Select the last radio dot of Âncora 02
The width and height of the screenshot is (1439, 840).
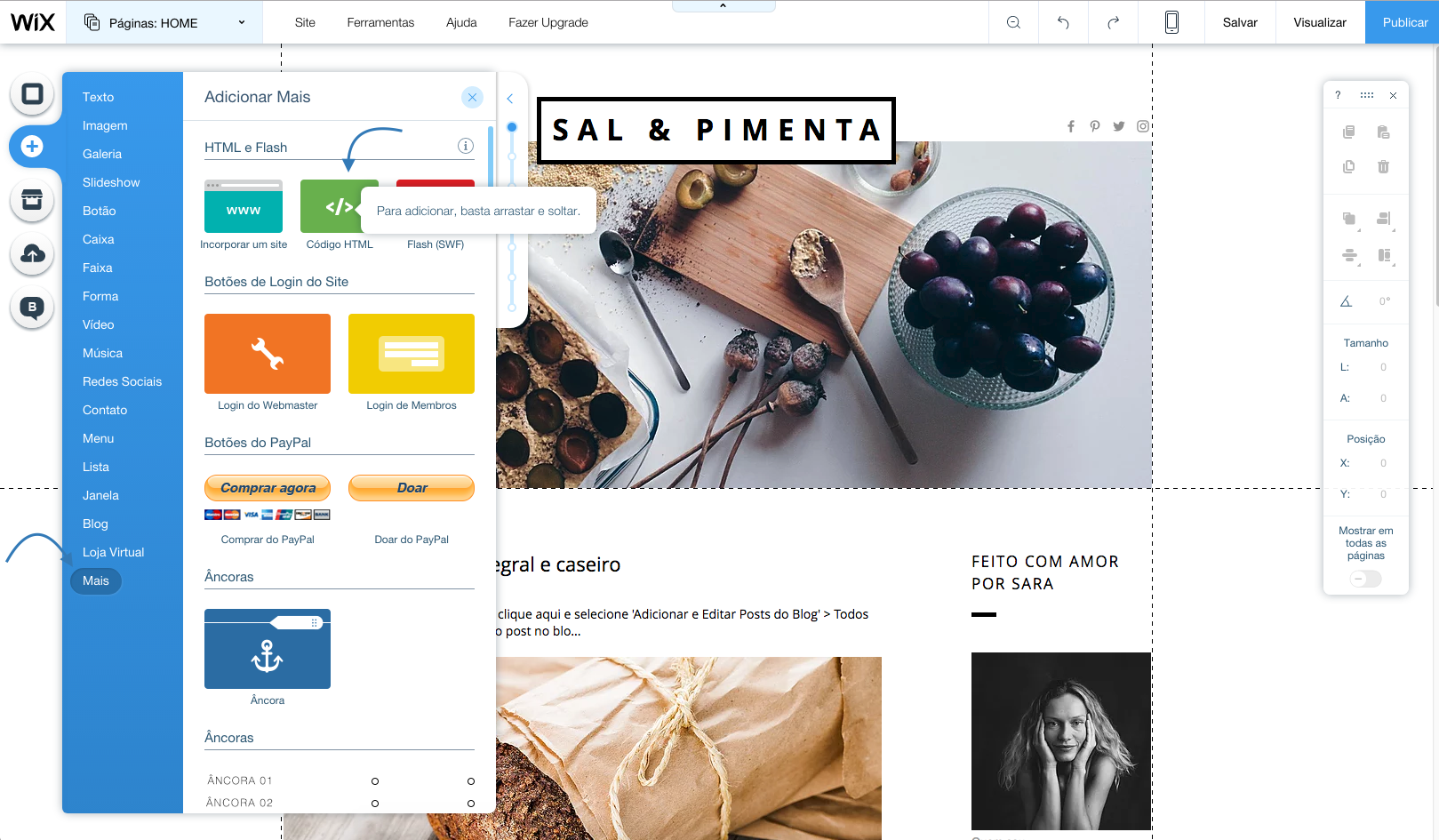tap(471, 804)
